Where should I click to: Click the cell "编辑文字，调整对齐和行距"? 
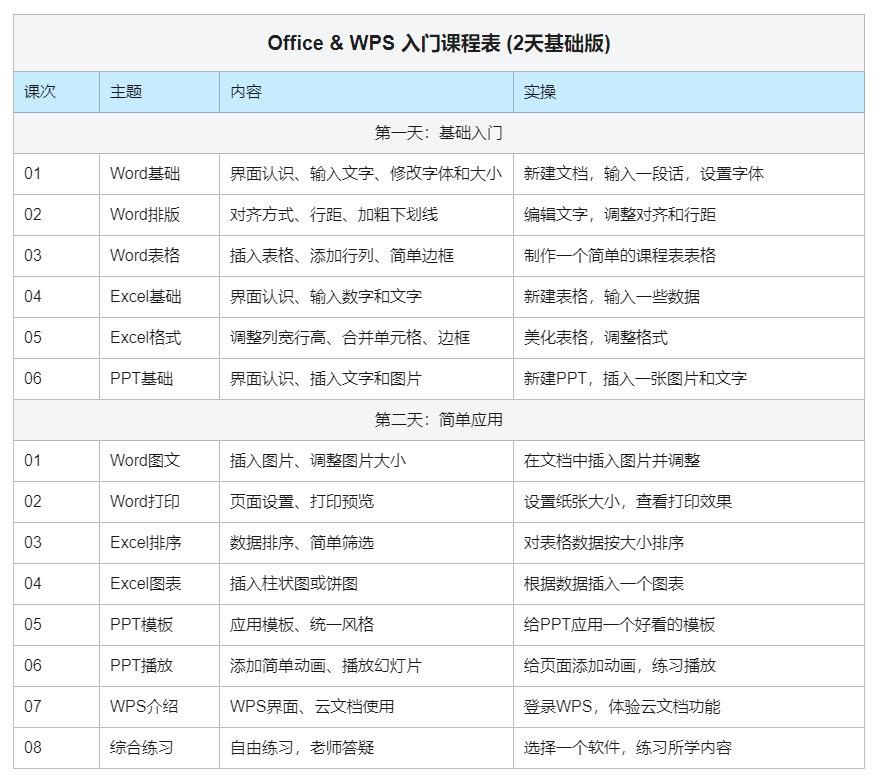click(x=689, y=215)
